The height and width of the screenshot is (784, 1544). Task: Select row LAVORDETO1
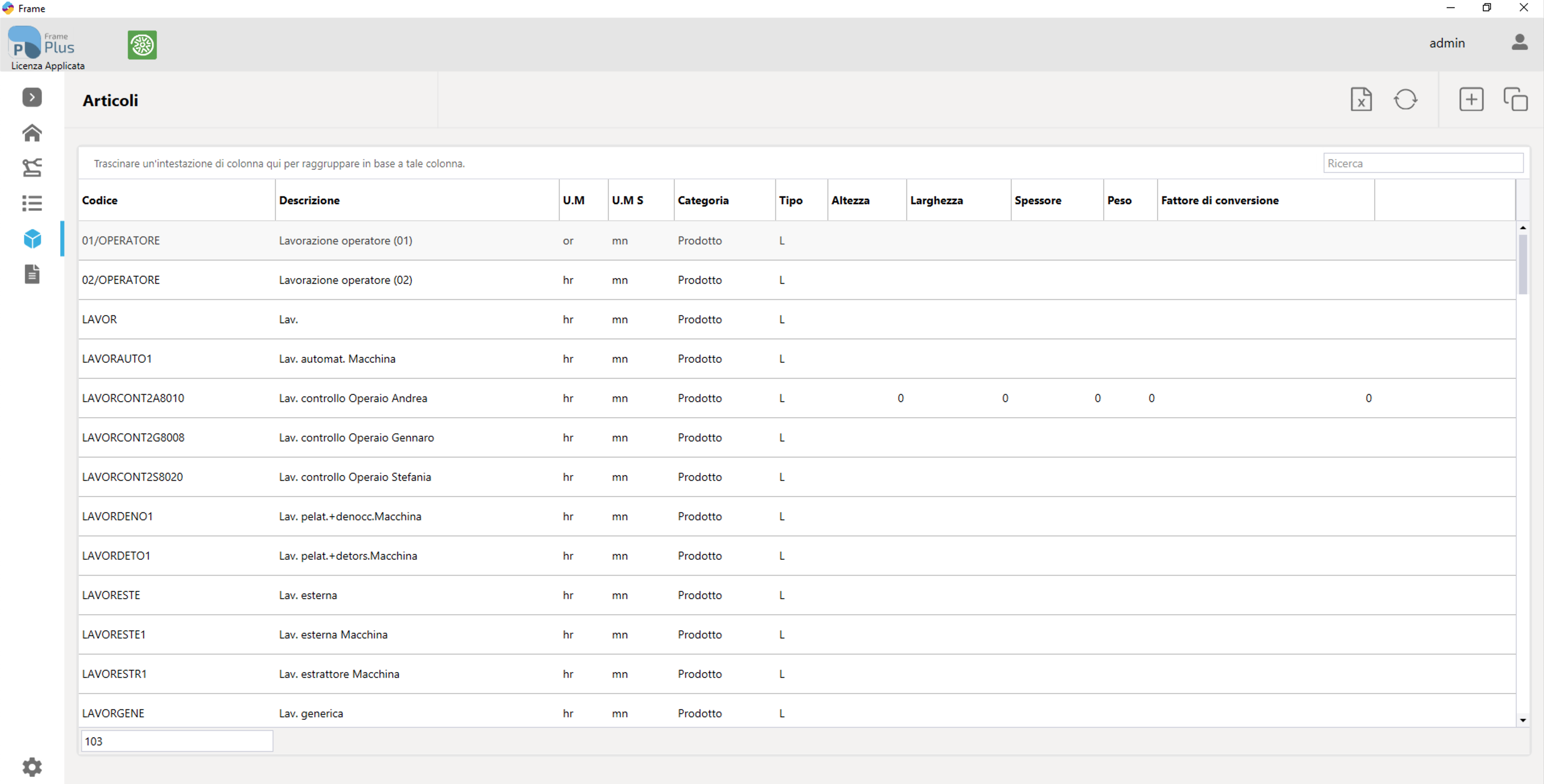[797, 556]
